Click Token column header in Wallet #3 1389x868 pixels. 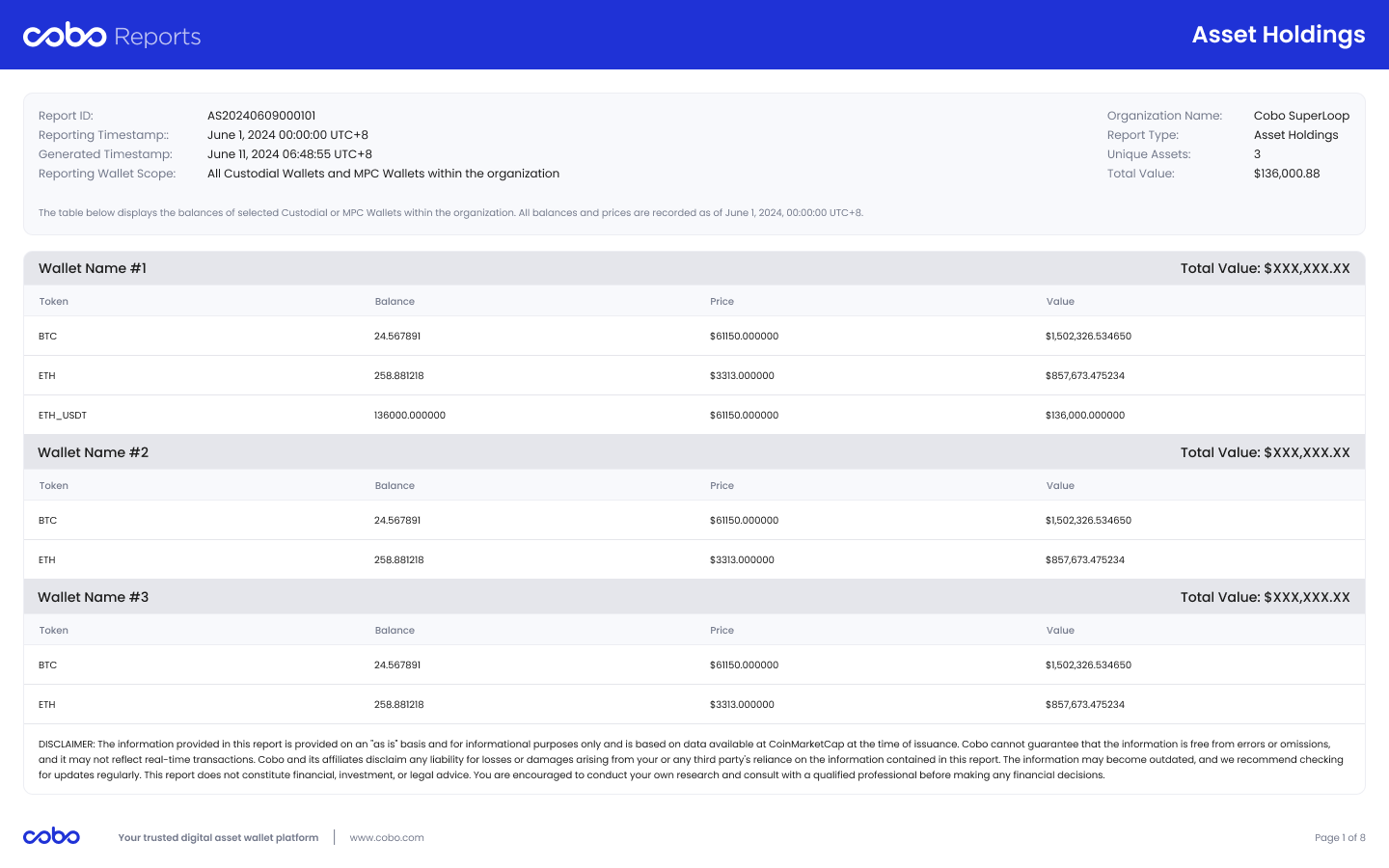tap(54, 630)
